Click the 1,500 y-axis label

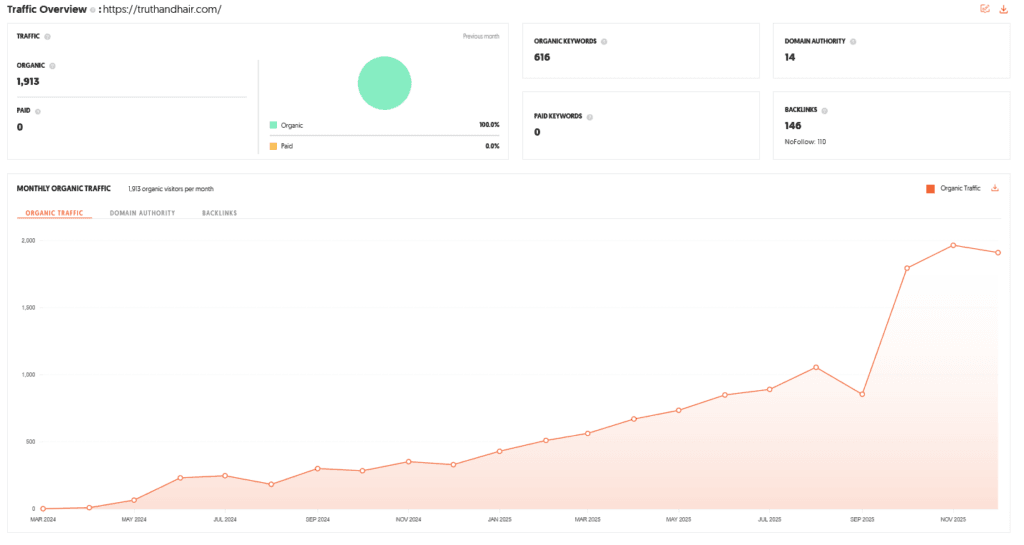[28, 307]
